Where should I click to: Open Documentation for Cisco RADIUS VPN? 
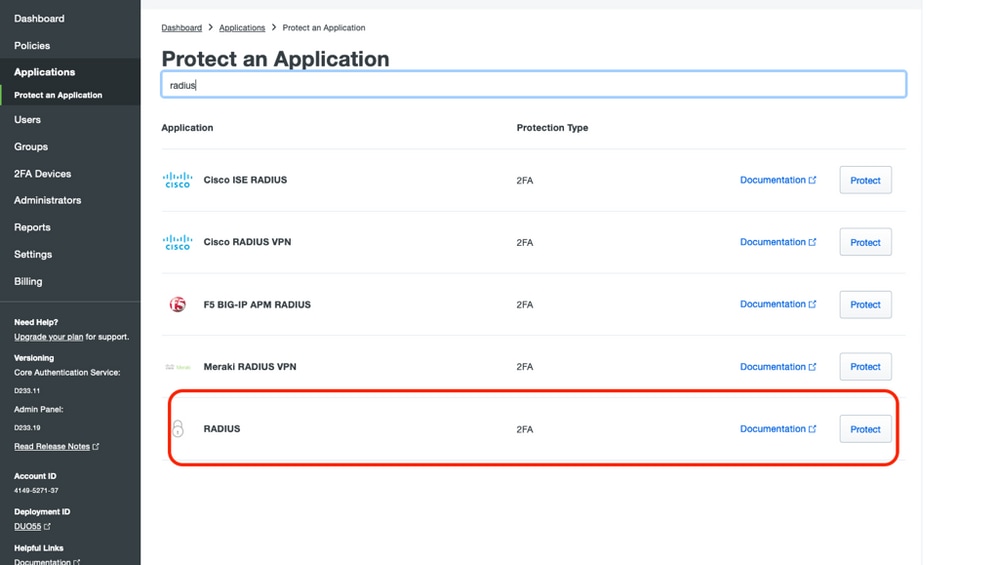coord(778,242)
